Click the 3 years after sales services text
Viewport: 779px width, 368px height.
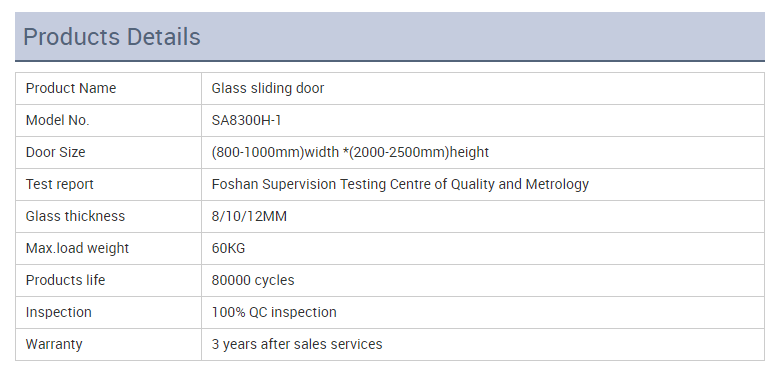tap(297, 344)
